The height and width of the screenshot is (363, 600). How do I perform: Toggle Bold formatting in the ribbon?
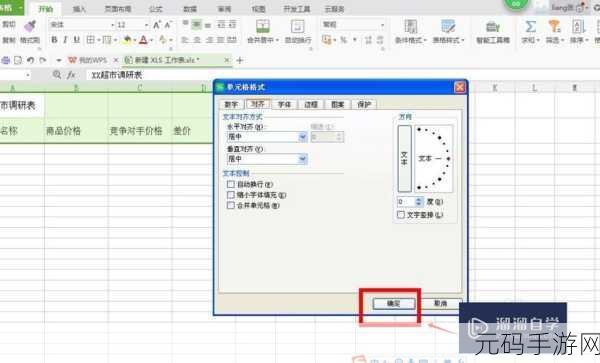point(54,39)
